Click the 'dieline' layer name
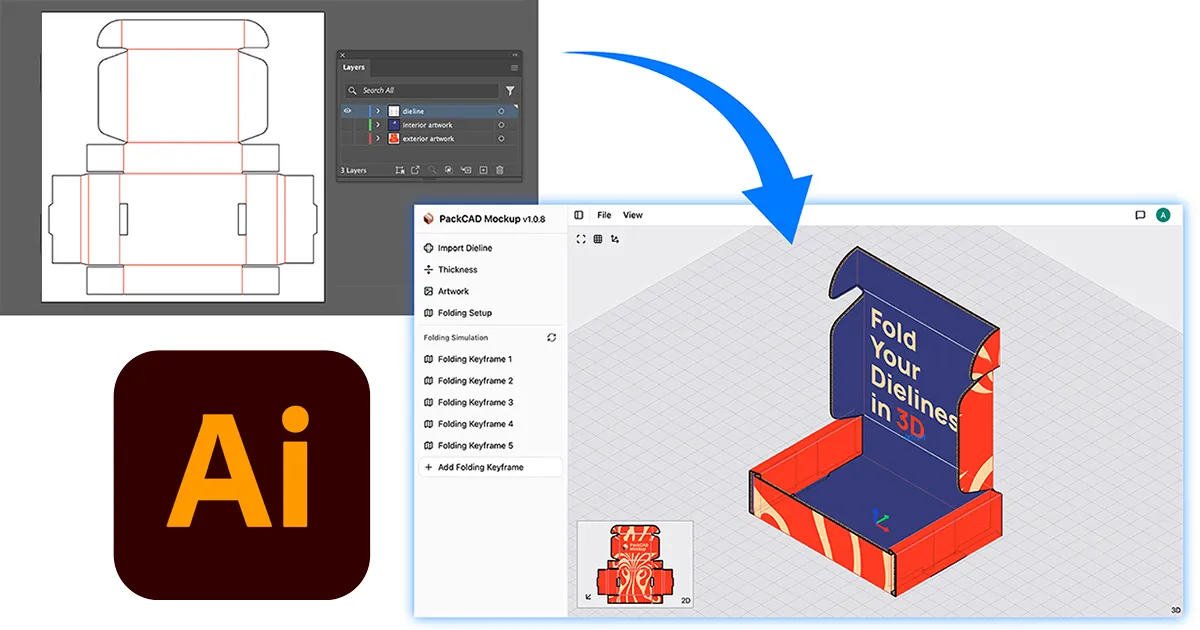This screenshot has height=630, width=1200. tap(413, 111)
